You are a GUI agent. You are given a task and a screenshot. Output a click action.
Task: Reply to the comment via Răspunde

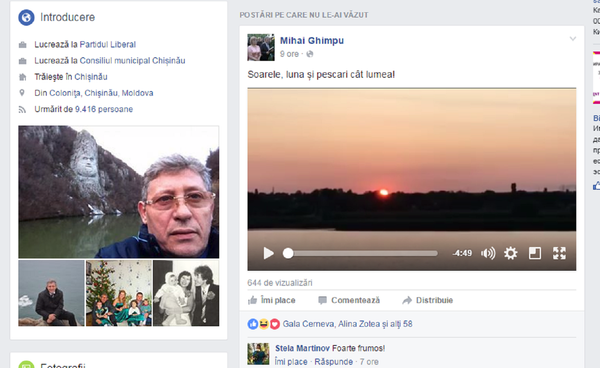[334, 362]
